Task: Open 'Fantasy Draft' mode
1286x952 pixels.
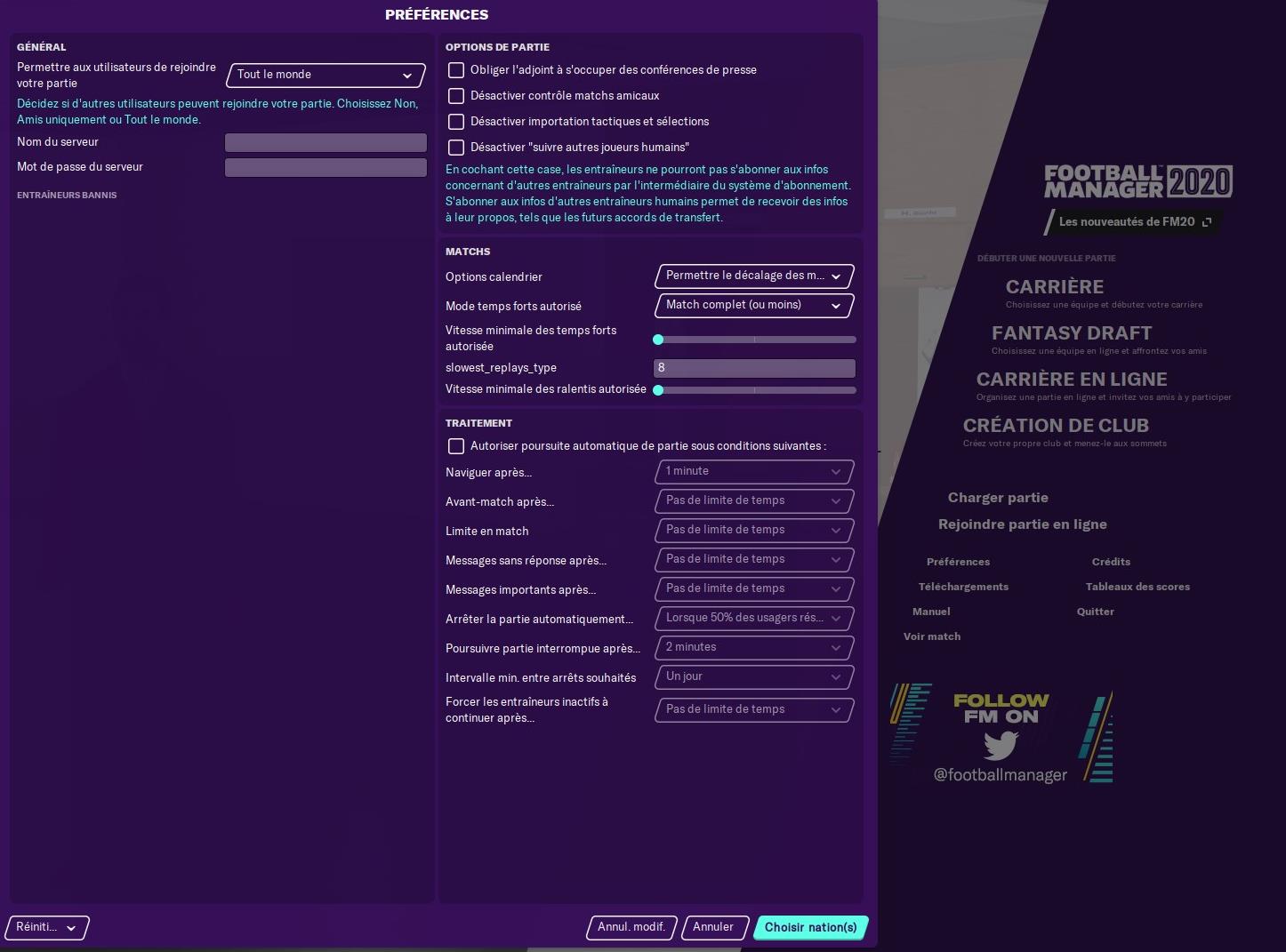Action: click(x=1072, y=333)
